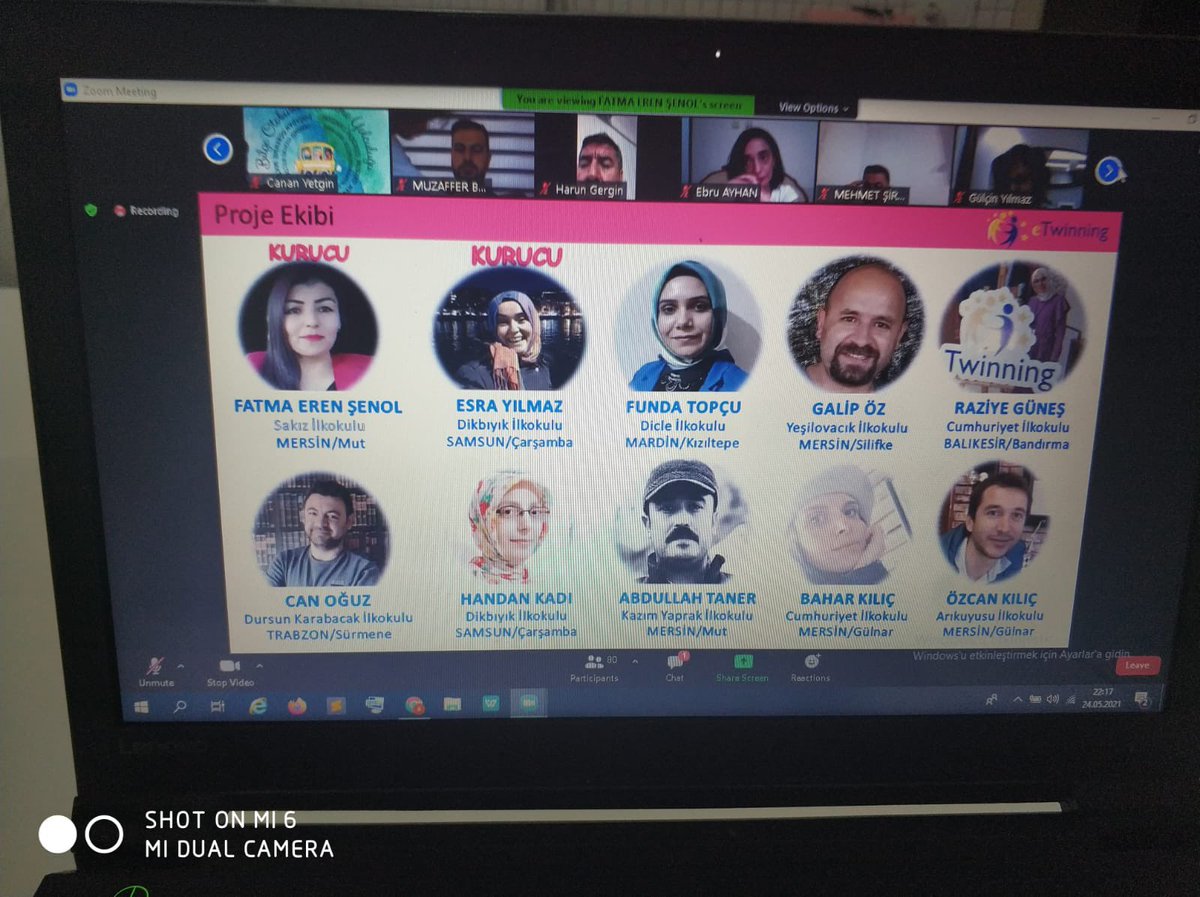This screenshot has width=1200, height=897.
Task: Open the Windows notification center
Action: tap(1142, 698)
